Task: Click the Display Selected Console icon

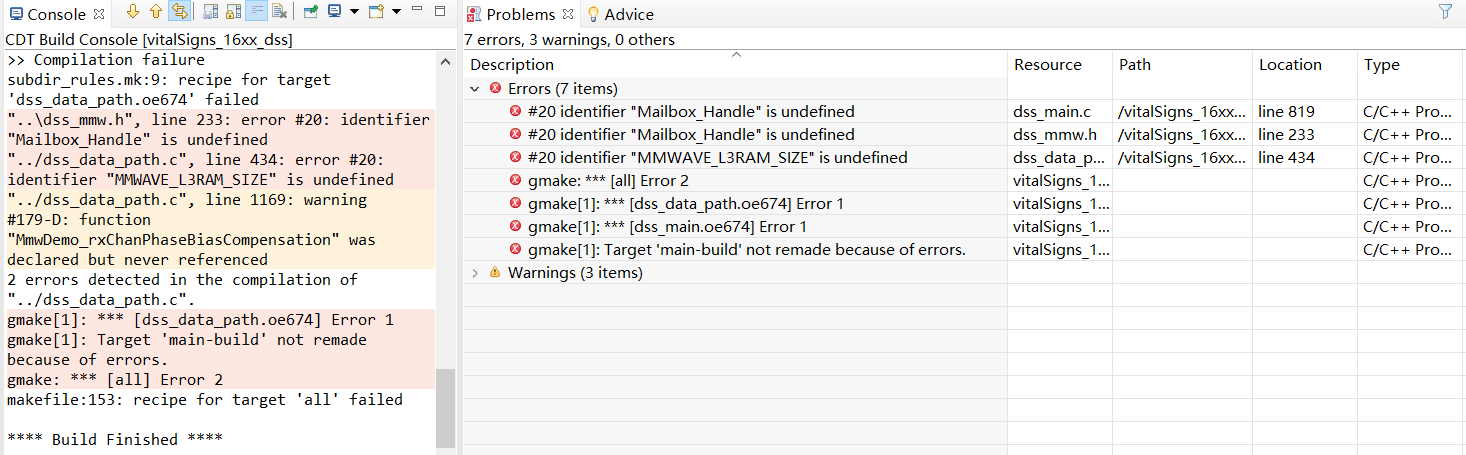Action: (333, 12)
